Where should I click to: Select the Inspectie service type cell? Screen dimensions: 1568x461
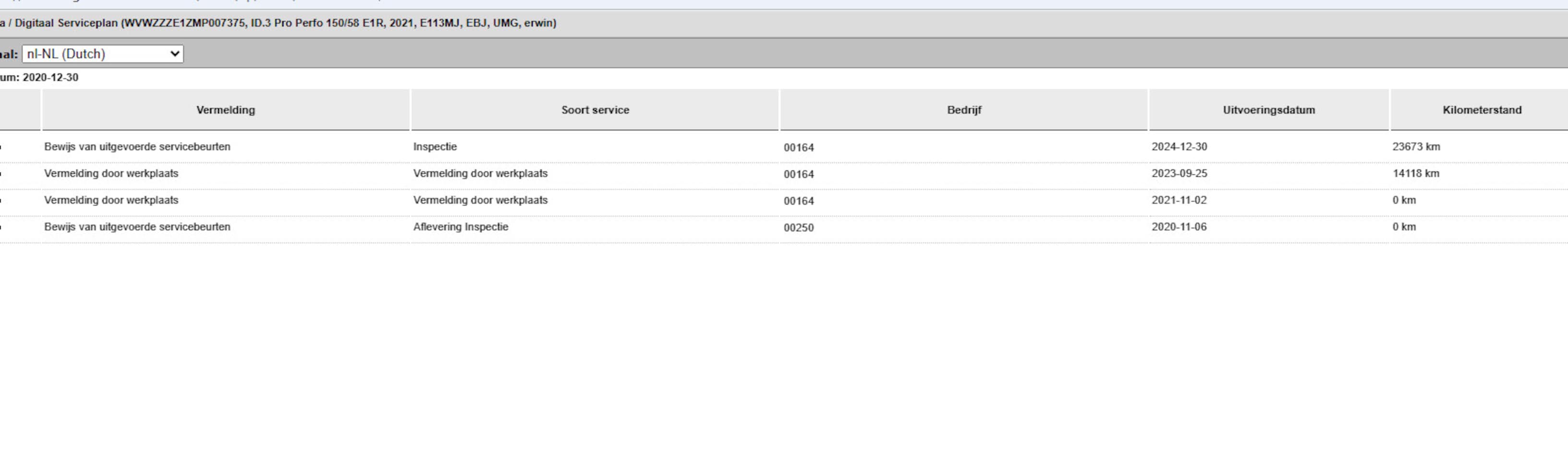435,147
